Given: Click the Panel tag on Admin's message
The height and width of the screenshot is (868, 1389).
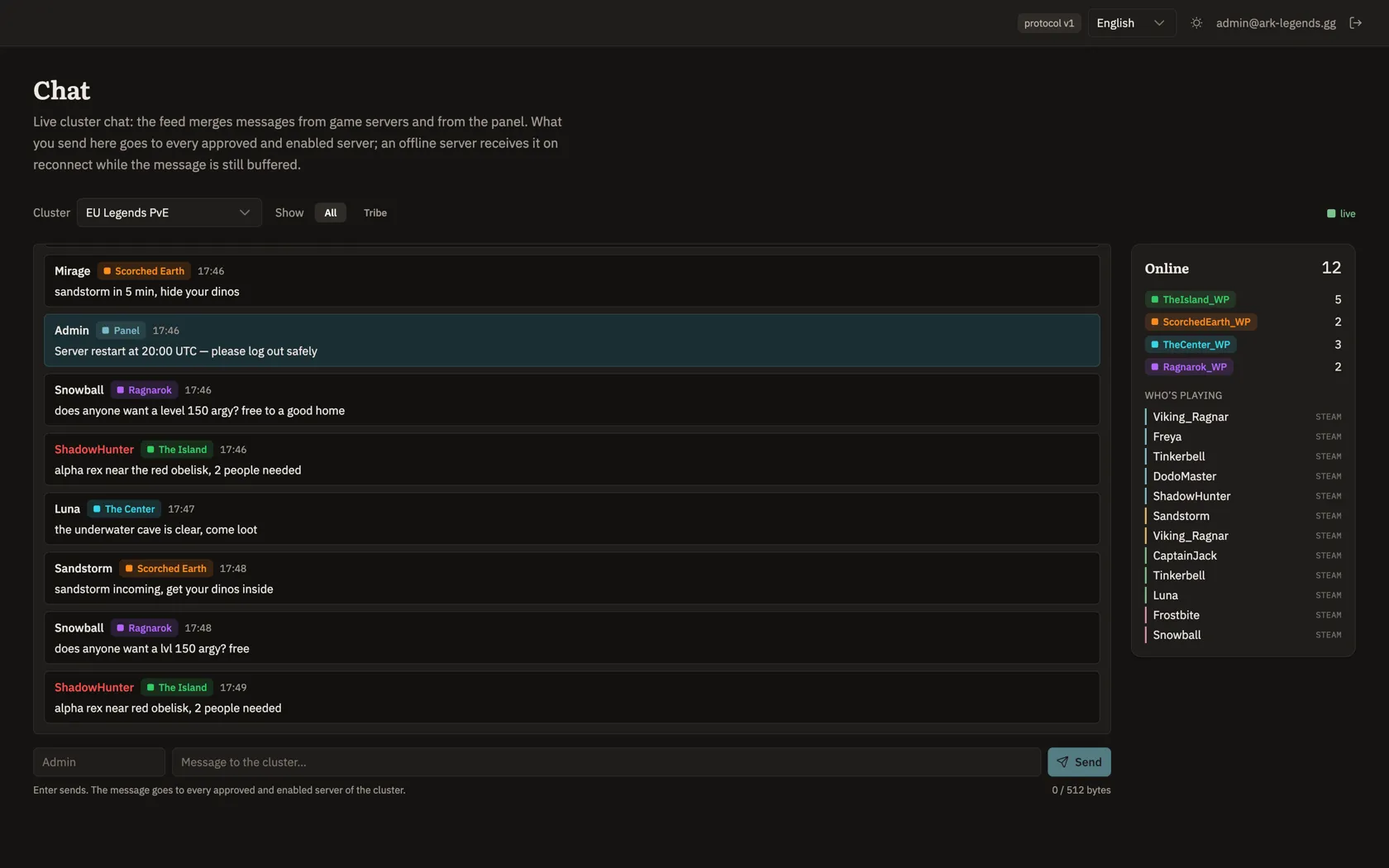Looking at the screenshot, I should pyautogui.click(x=121, y=331).
